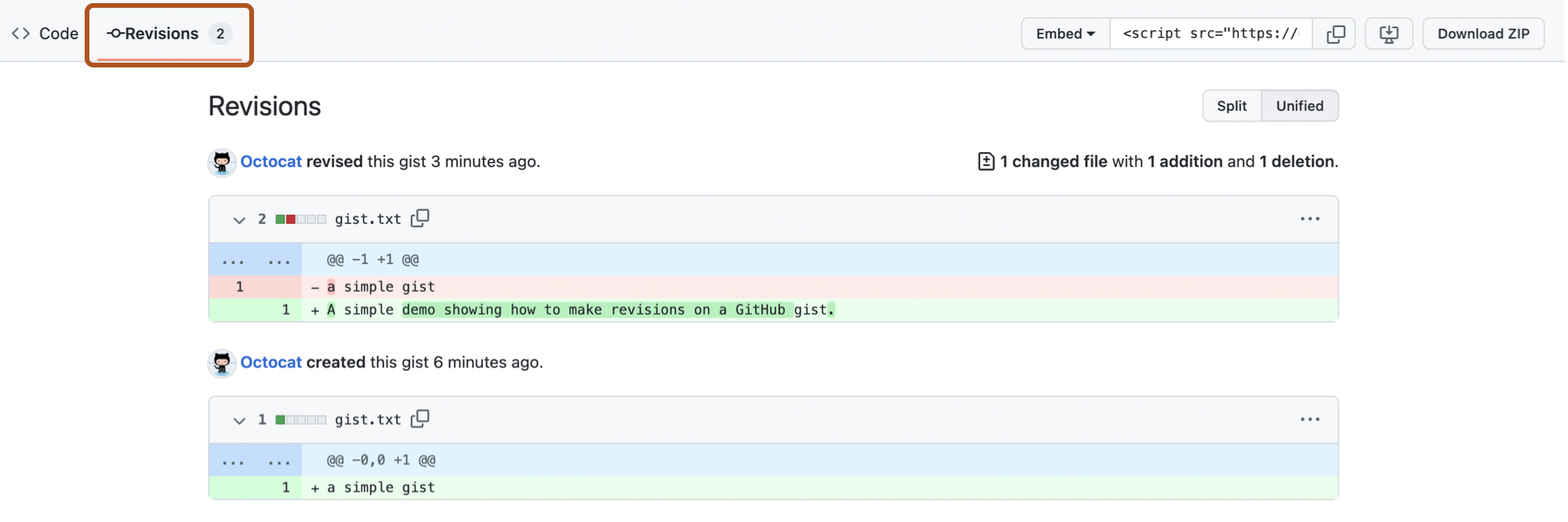Click Octocat avatar beside created entry
The height and width of the screenshot is (522, 1568).
coord(222,363)
